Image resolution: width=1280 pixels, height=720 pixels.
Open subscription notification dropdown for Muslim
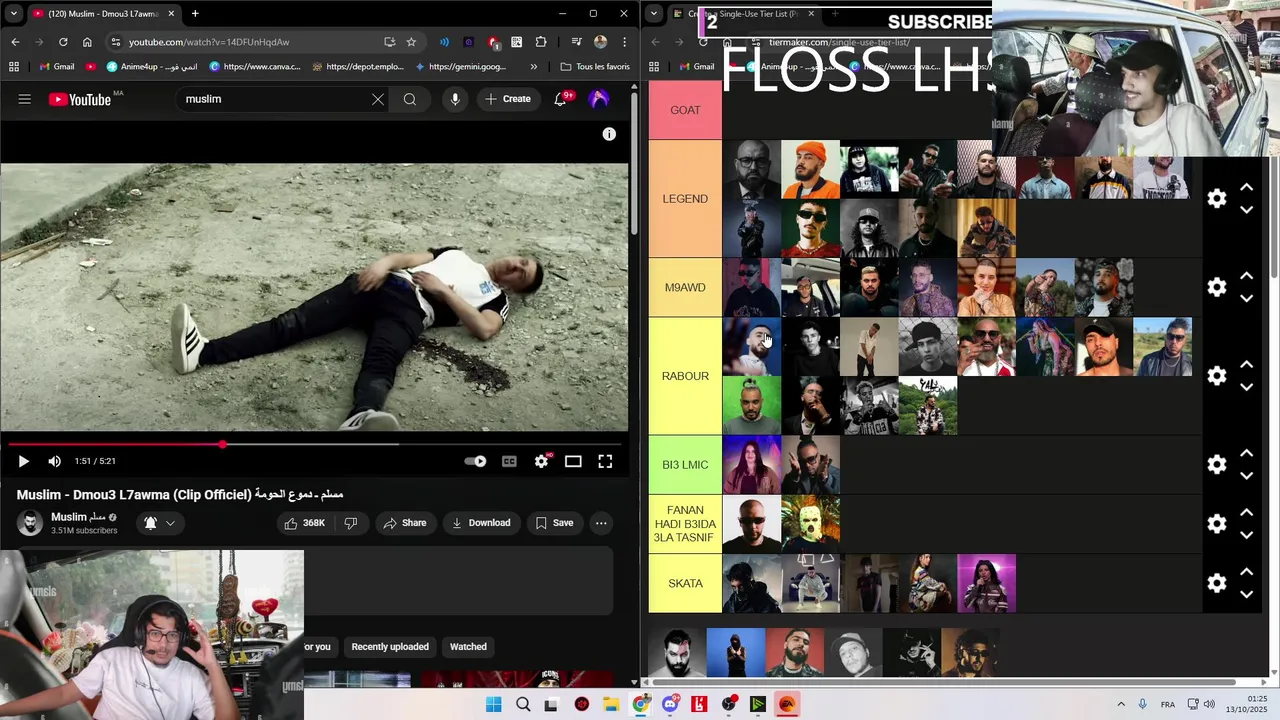(159, 523)
